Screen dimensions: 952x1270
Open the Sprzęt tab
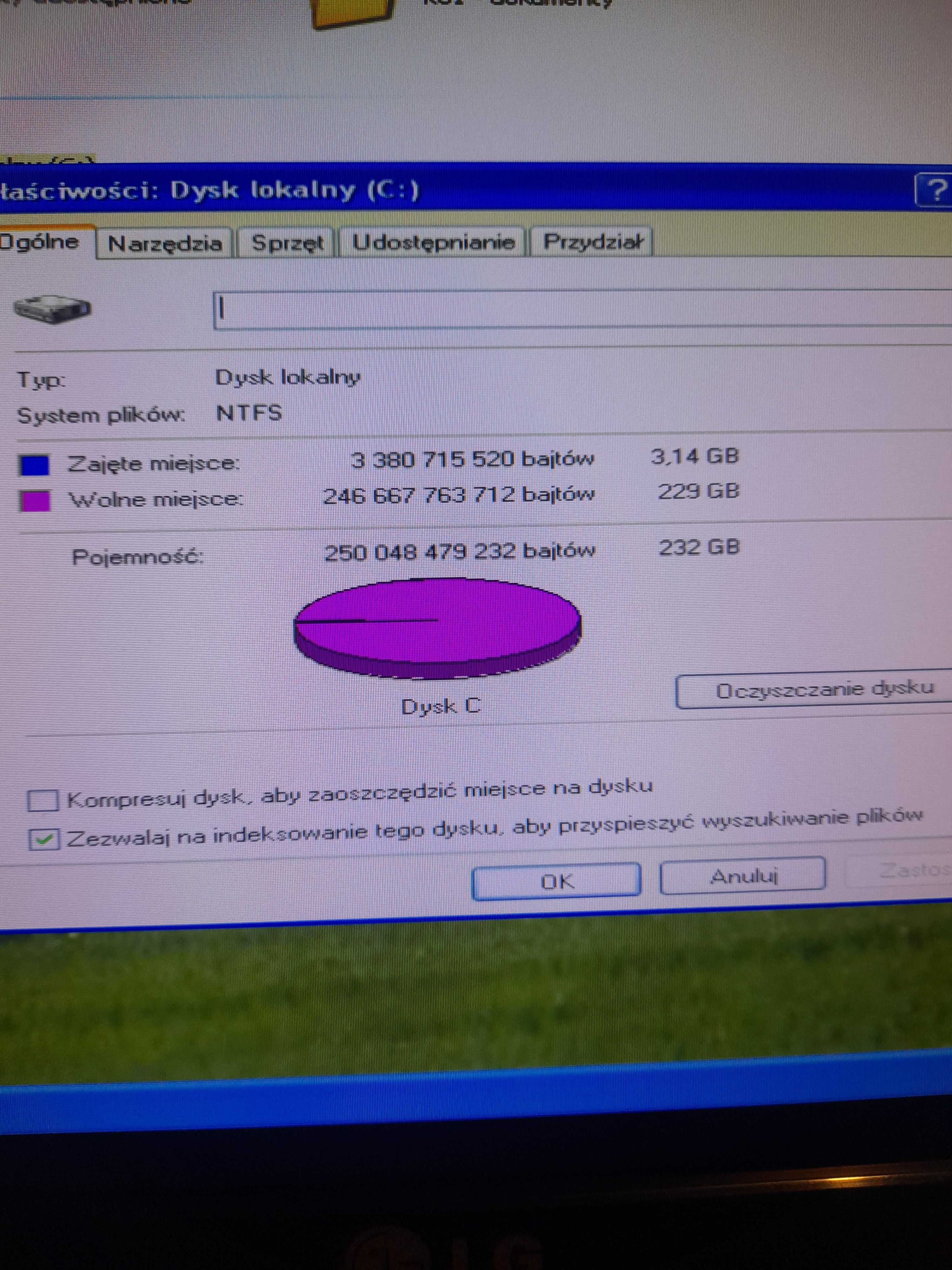286,243
